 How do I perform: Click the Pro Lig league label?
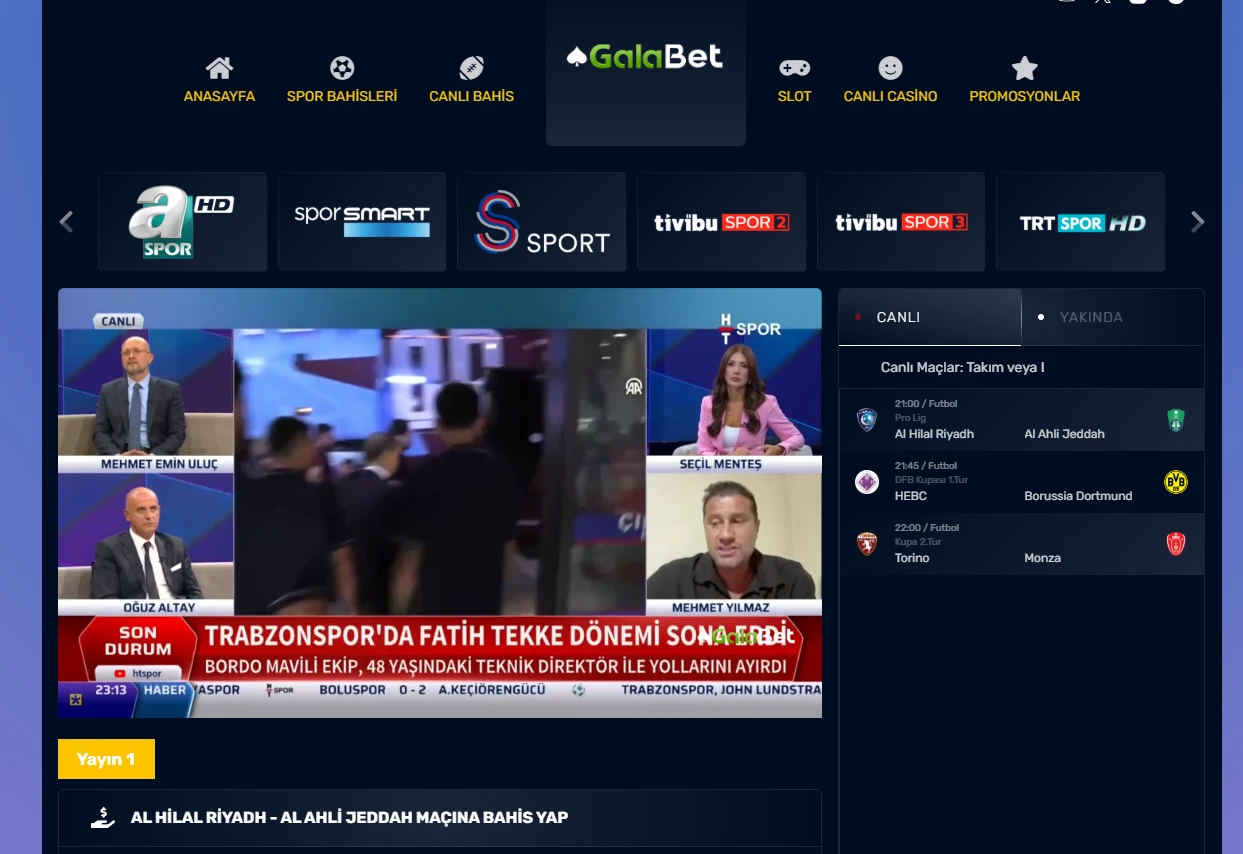pyautogui.click(x=910, y=418)
